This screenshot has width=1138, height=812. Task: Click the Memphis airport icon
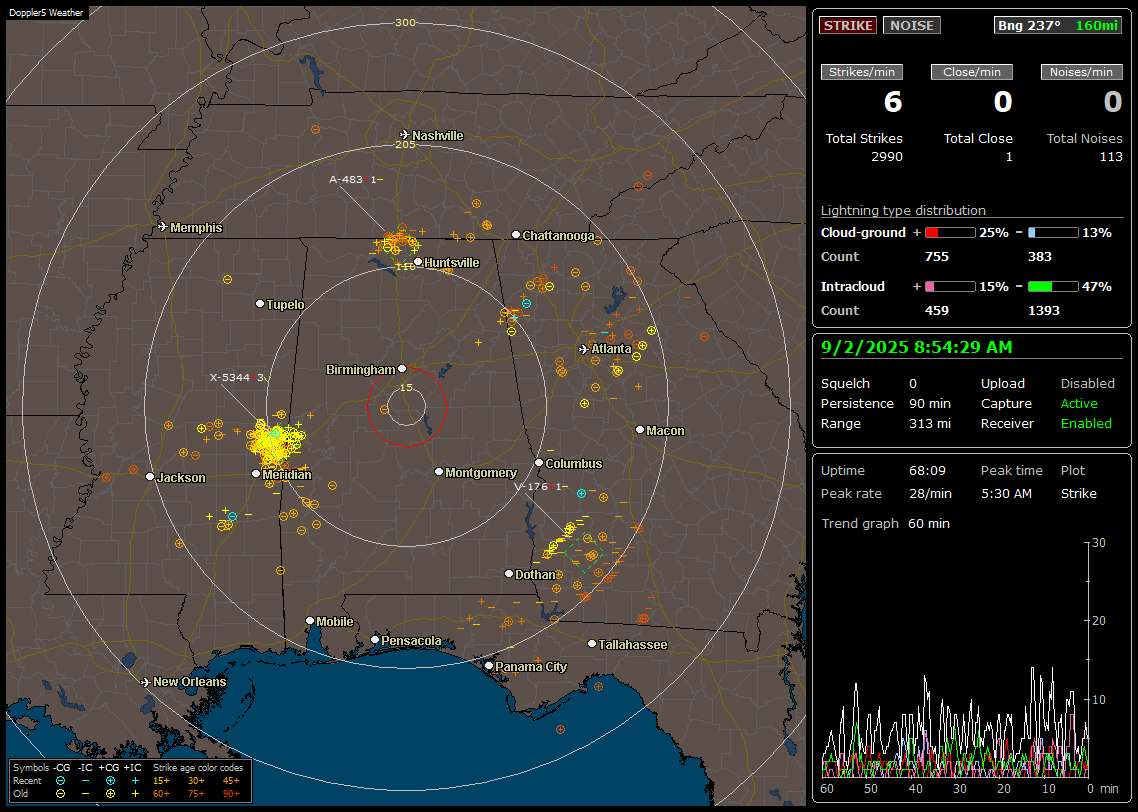pos(163,227)
